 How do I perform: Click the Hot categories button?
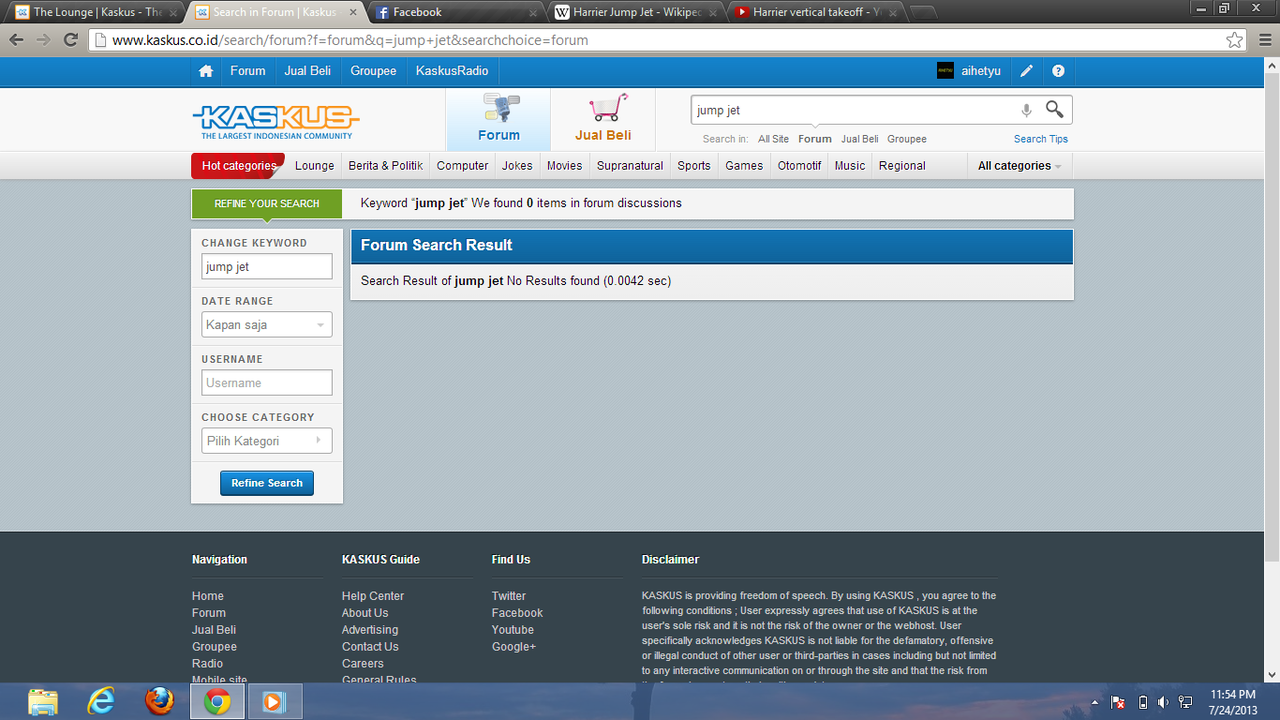tap(238, 166)
